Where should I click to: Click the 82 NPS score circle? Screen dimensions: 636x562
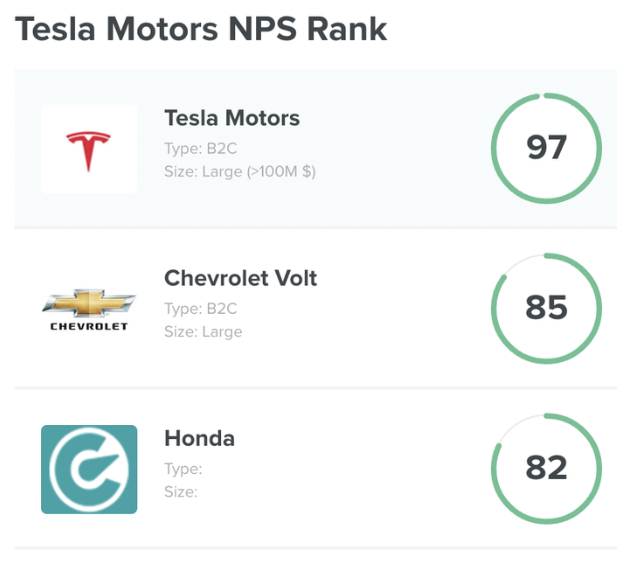pyautogui.click(x=546, y=468)
